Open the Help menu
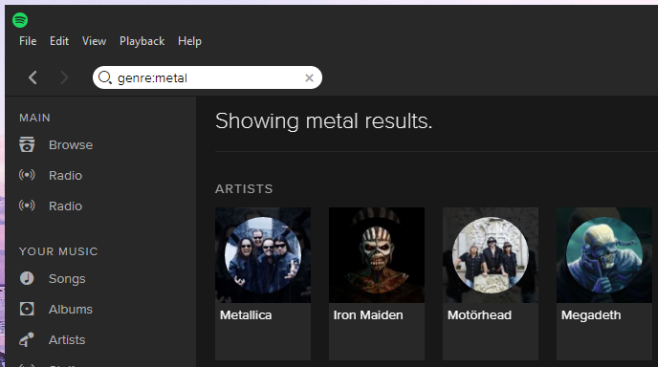Image resolution: width=658 pixels, height=367 pixels. [x=190, y=41]
